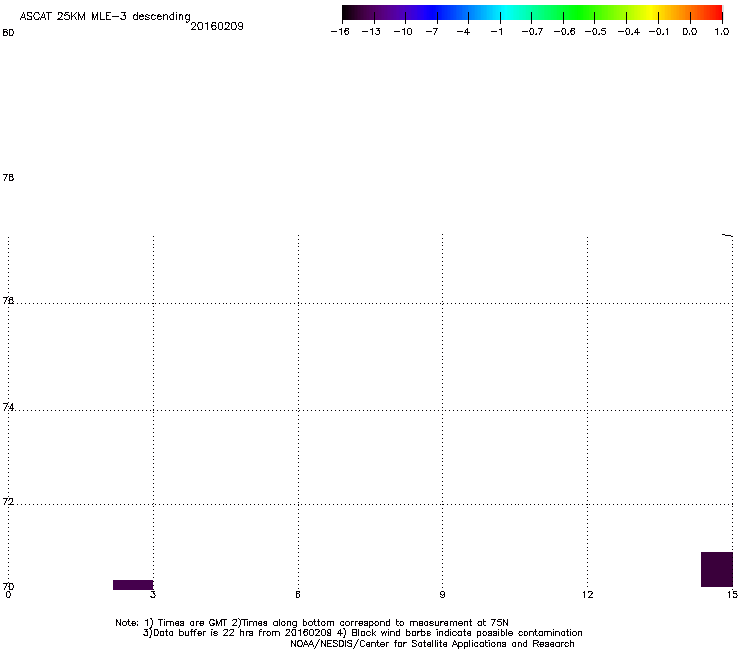Screen dimensions: 740x650
Task: Click the color bar label -16
Action: [x=340, y=32]
